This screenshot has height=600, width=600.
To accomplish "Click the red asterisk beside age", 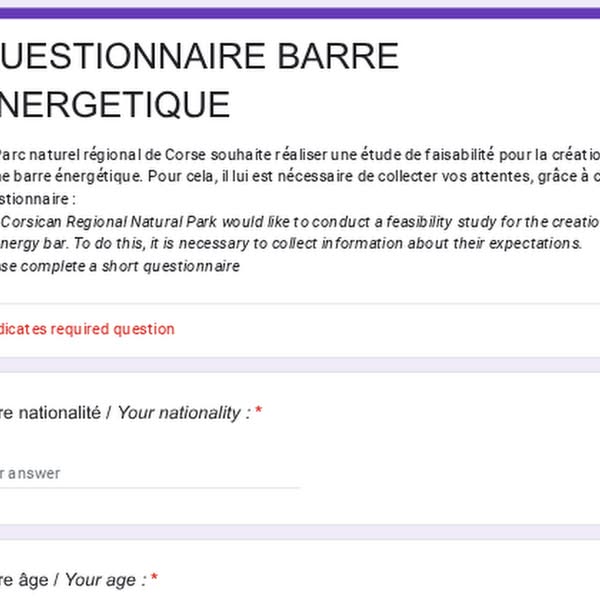I will [x=154, y=580].
